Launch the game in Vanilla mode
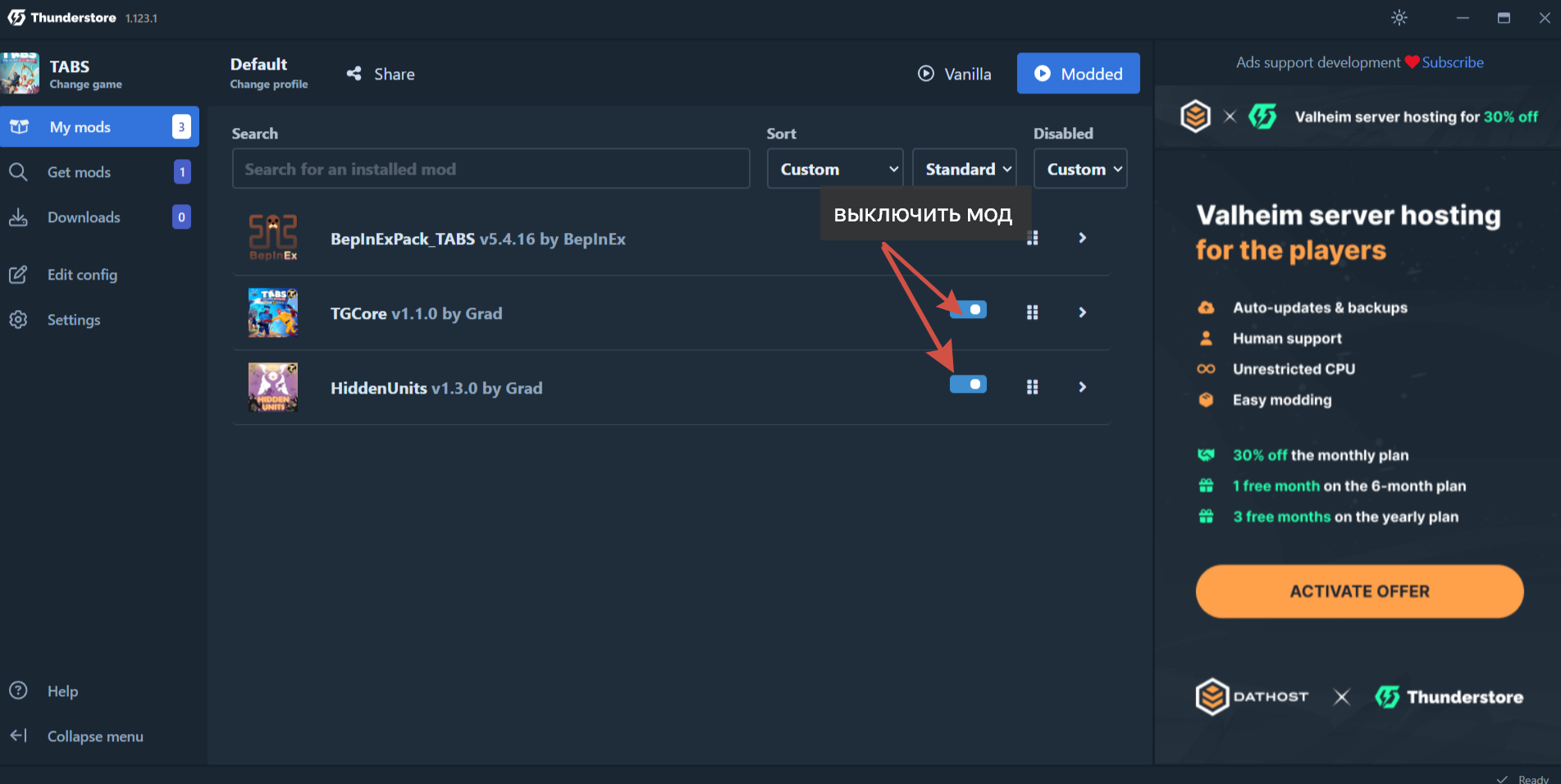 coord(954,74)
